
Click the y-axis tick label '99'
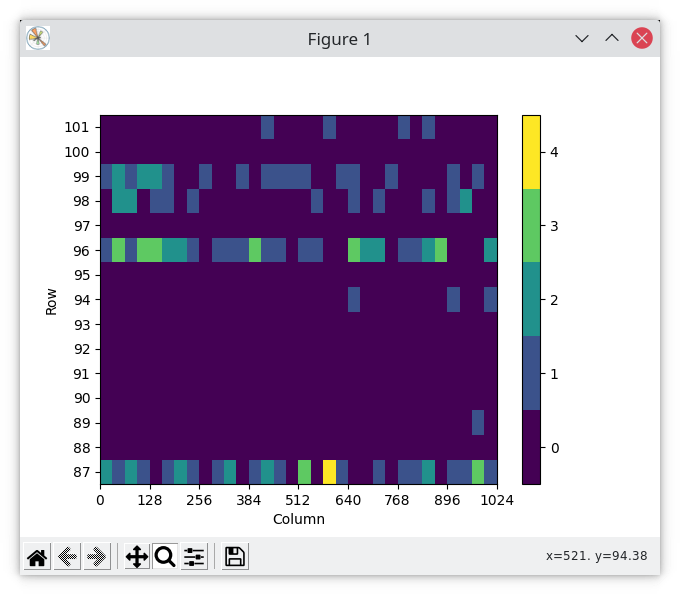[81, 177]
